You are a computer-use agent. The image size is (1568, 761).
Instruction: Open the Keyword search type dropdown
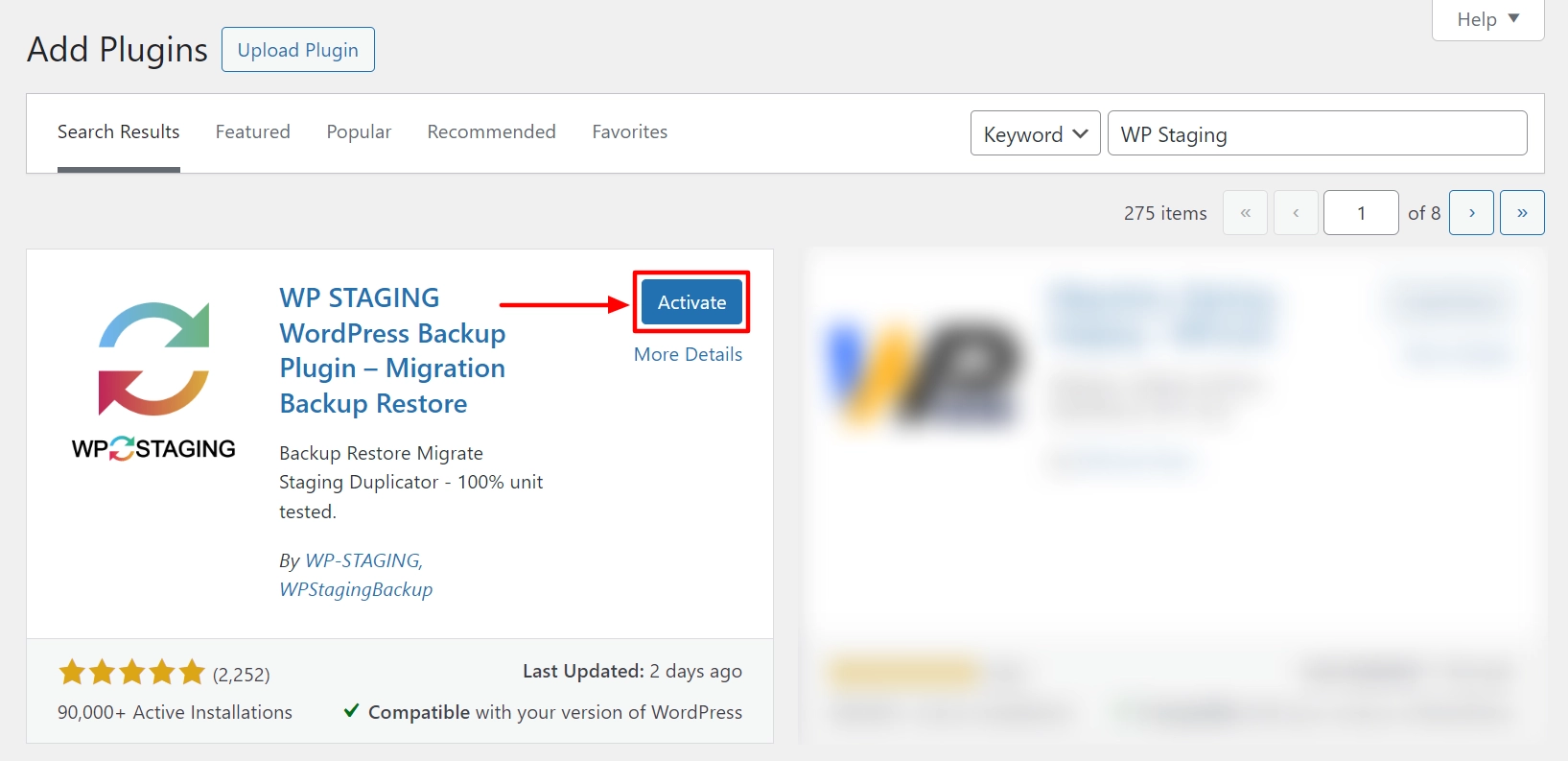[1036, 133]
